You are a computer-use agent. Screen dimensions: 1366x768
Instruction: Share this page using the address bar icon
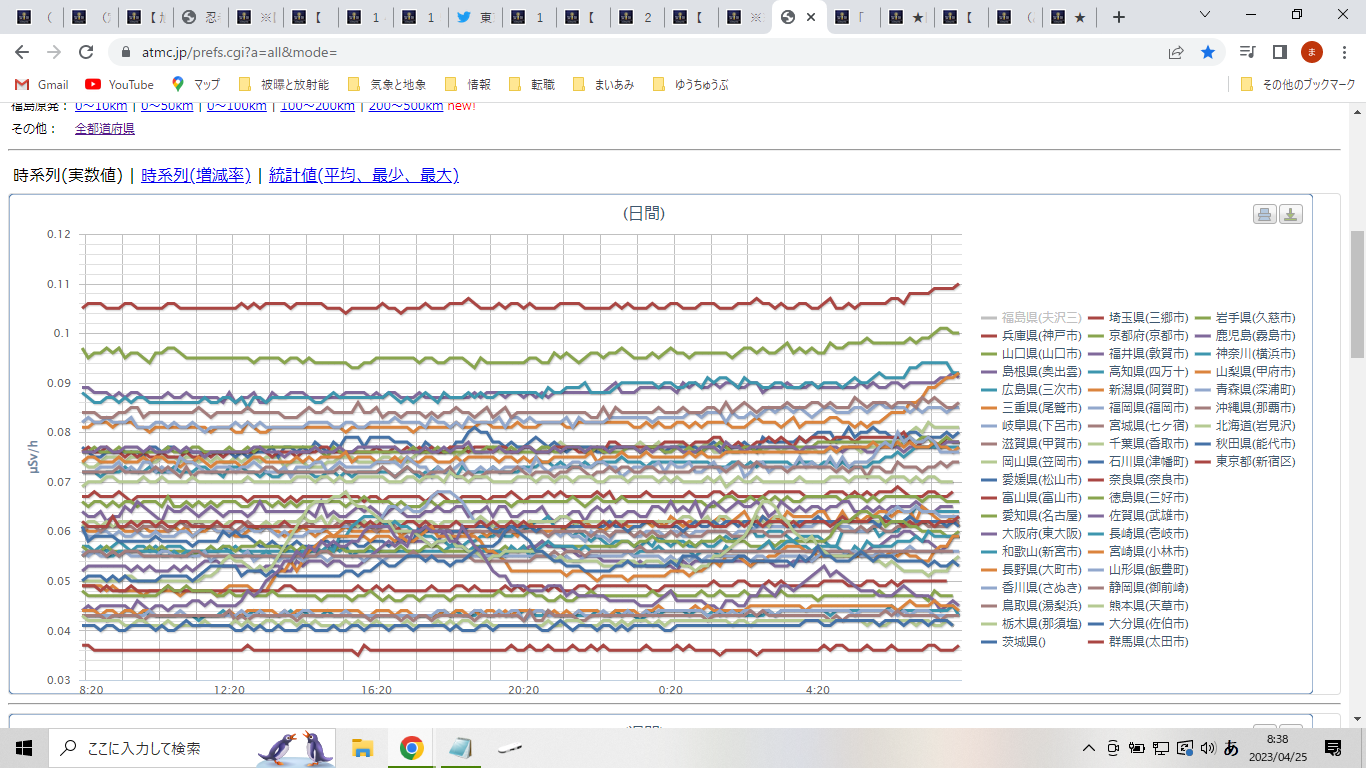pyautogui.click(x=1176, y=52)
